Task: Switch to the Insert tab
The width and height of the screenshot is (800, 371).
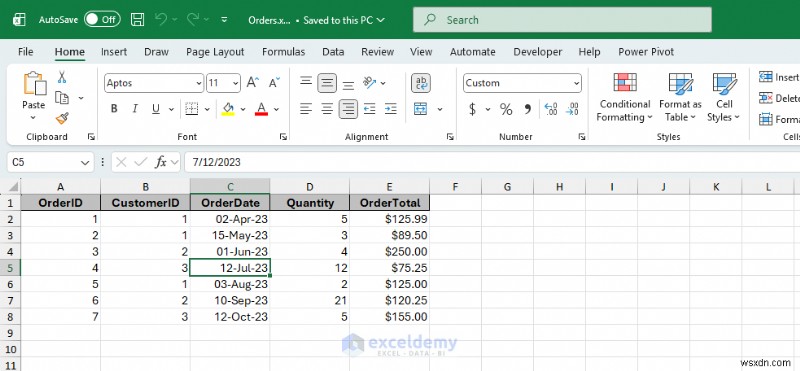Action: click(x=114, y=52)
